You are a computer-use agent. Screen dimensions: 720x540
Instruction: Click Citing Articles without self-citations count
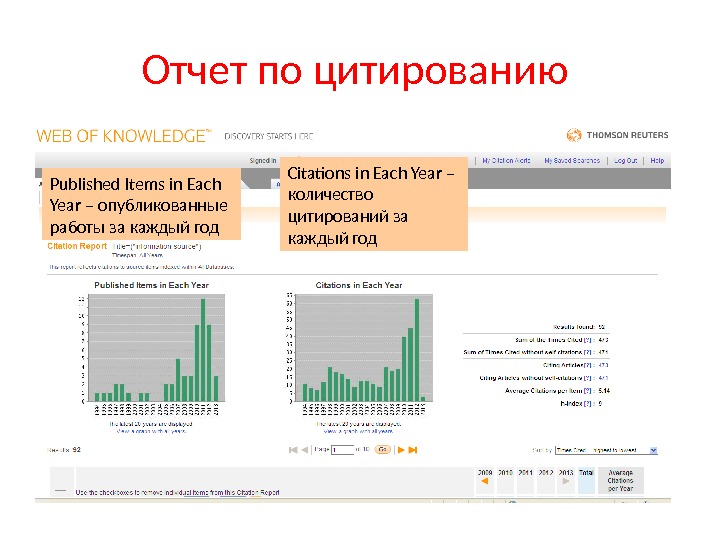point(603,378)
